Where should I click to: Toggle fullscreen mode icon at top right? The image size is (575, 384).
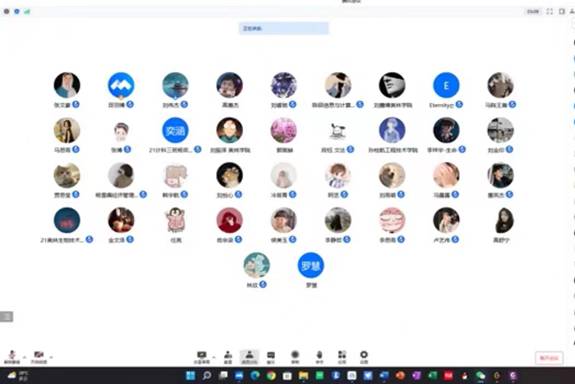549,11
